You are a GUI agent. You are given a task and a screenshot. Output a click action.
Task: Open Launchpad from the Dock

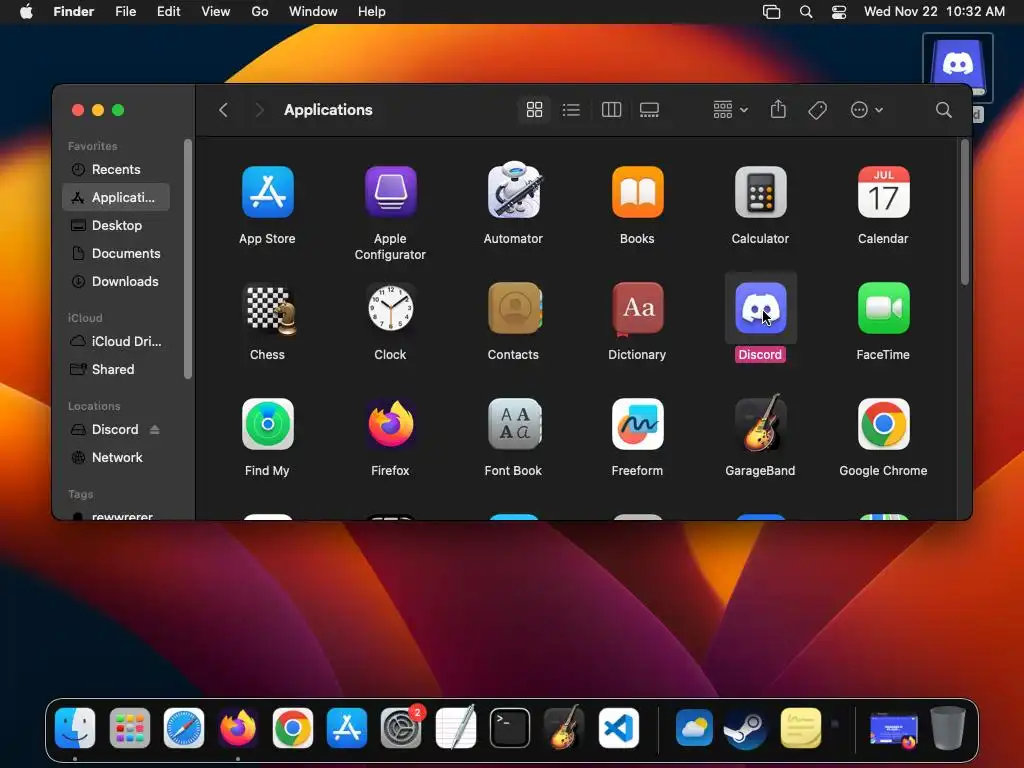tap(129, 728)
